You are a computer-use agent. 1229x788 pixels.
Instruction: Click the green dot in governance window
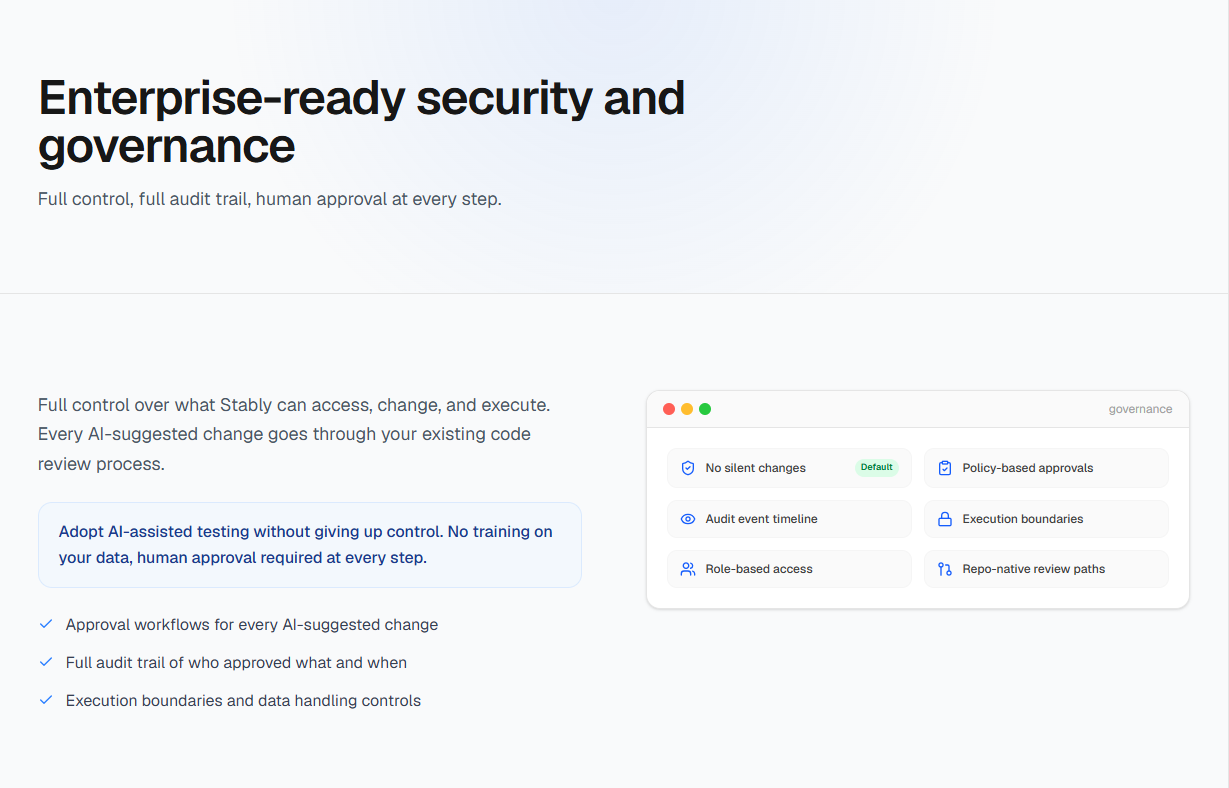coord(705,409)
